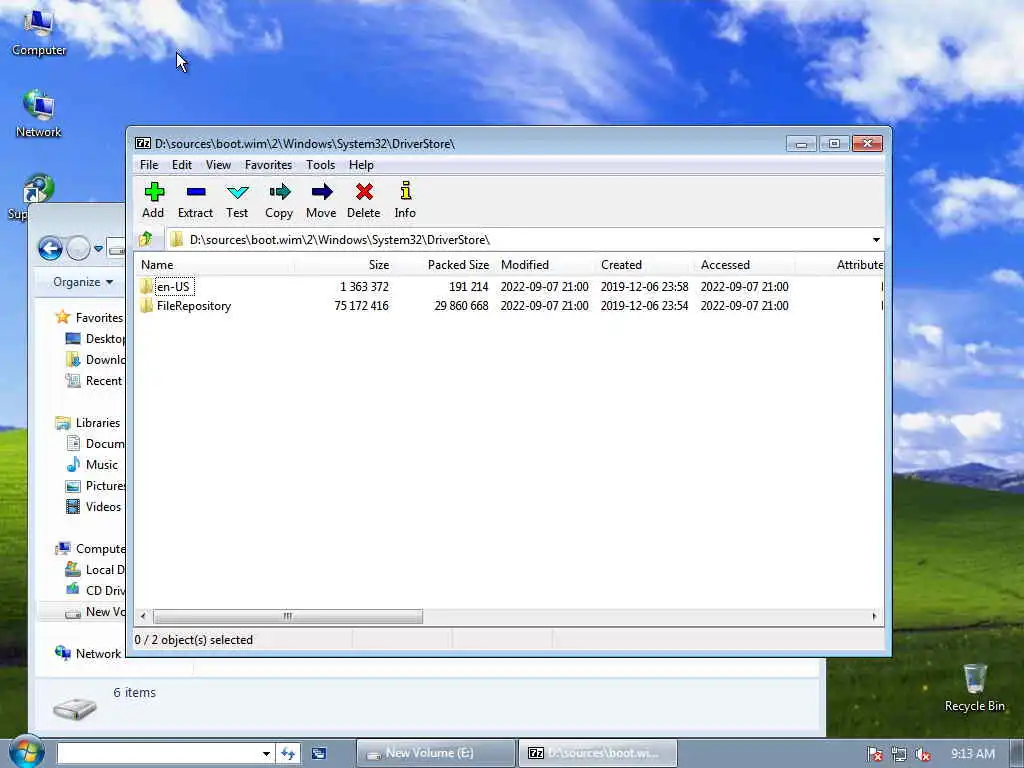Click status text 0 / 2 object(s) selected
Image resolution: width=1024 pixels, height=768 pixels.
(193, 640)
